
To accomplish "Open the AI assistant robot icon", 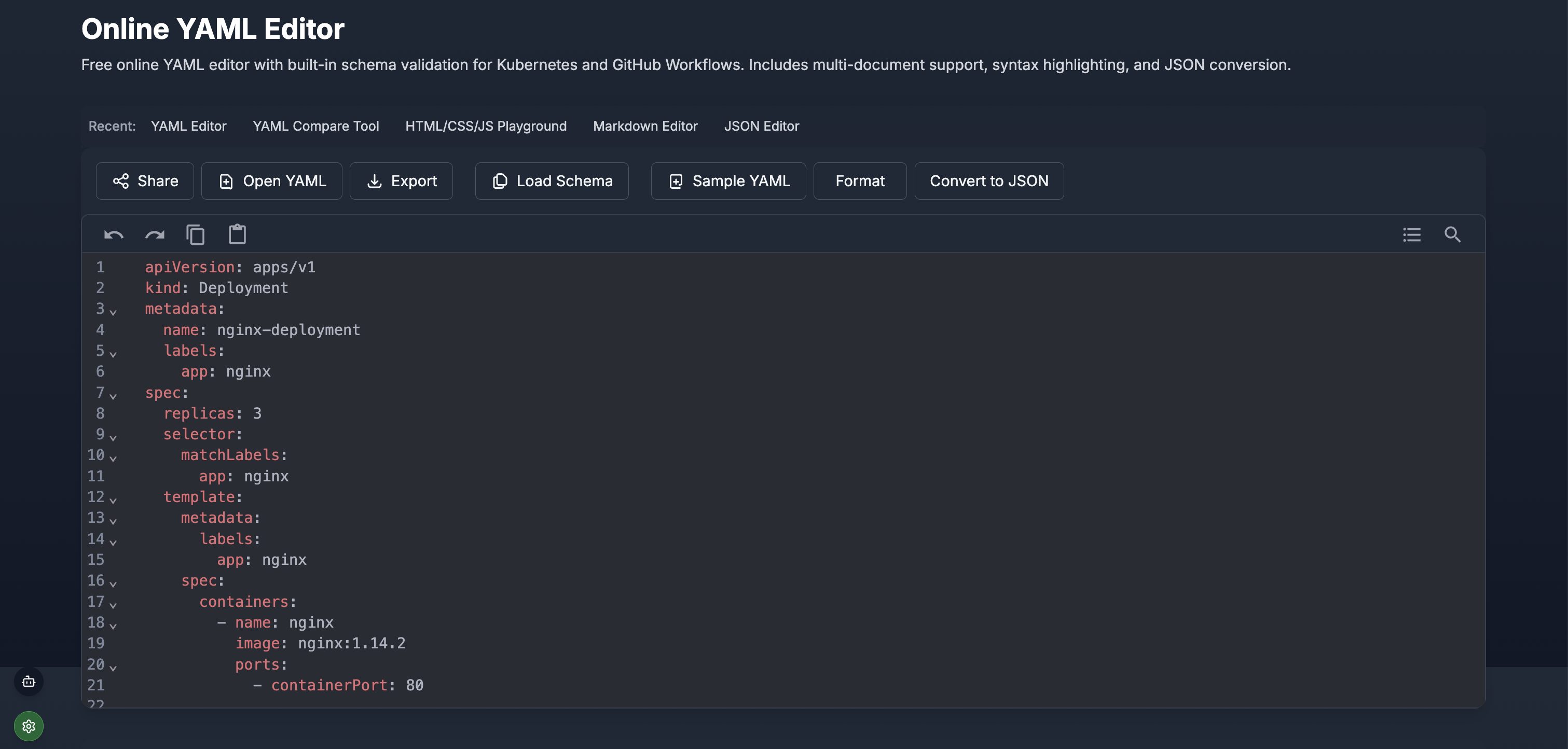I will (x=28, y=682).
